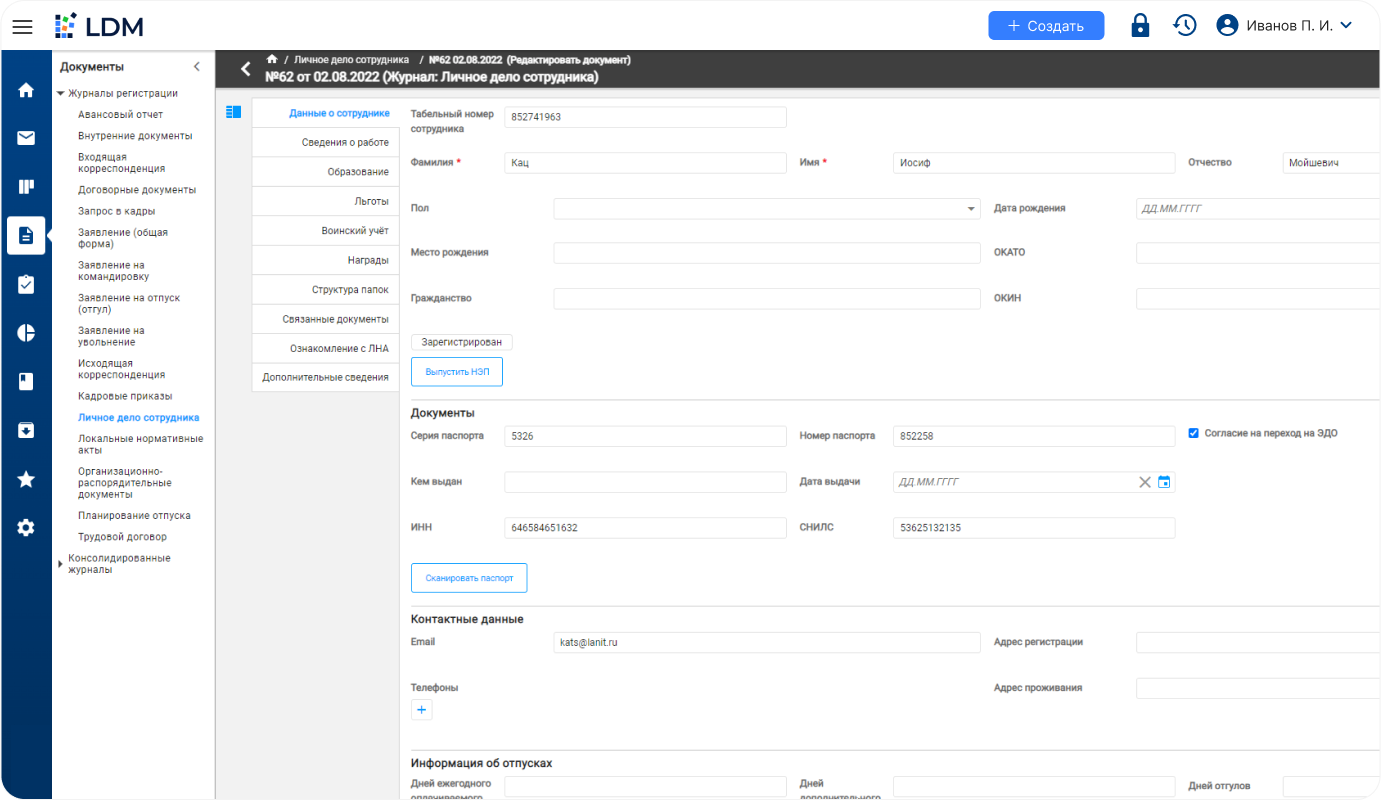The height and width of the screenshot is (800, 1381).
Task: Open Договорные документы journal
Action: click(x=137, y=190)
